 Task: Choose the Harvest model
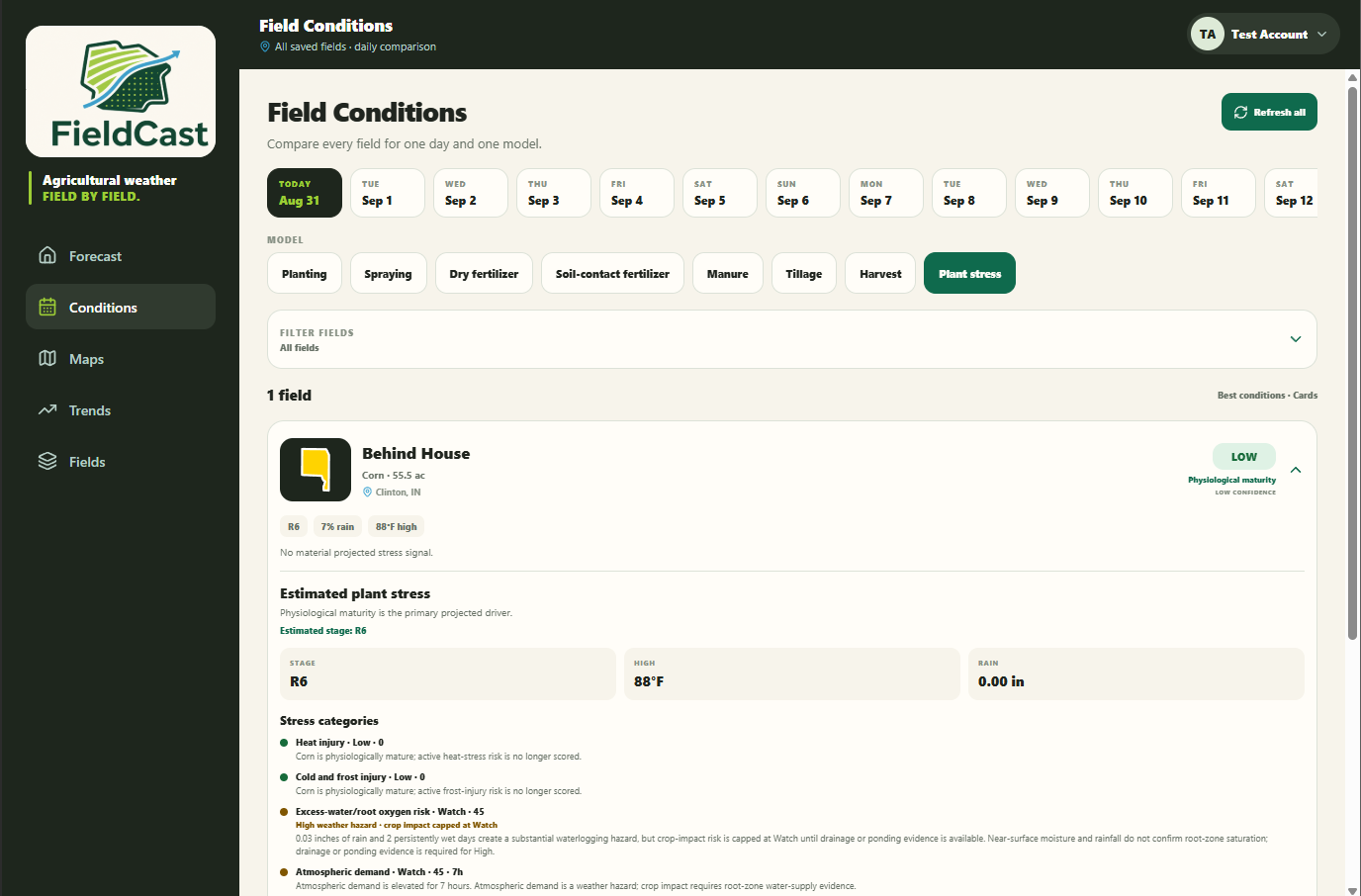pyautogui.click(x=880, y=273)
